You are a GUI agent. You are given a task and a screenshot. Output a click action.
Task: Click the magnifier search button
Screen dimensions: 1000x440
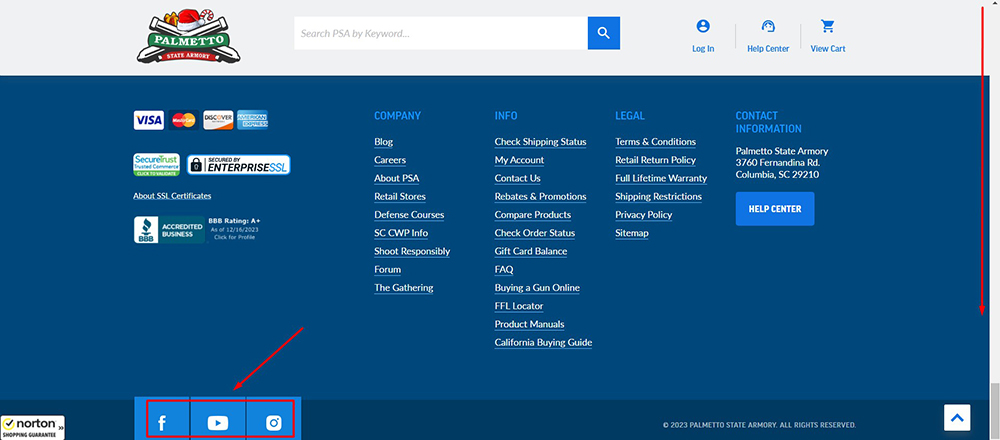click(x=603, y=33)
